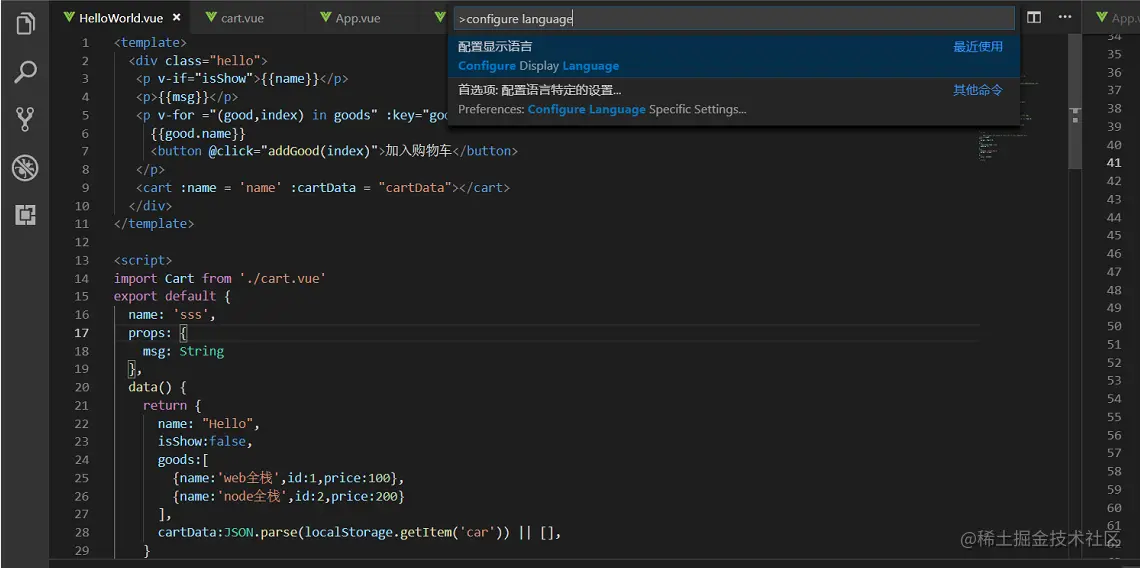The height and width of the screenshot is (568, 1140).
Task: Open the Extensions view icon
Action: pos(25,214)
